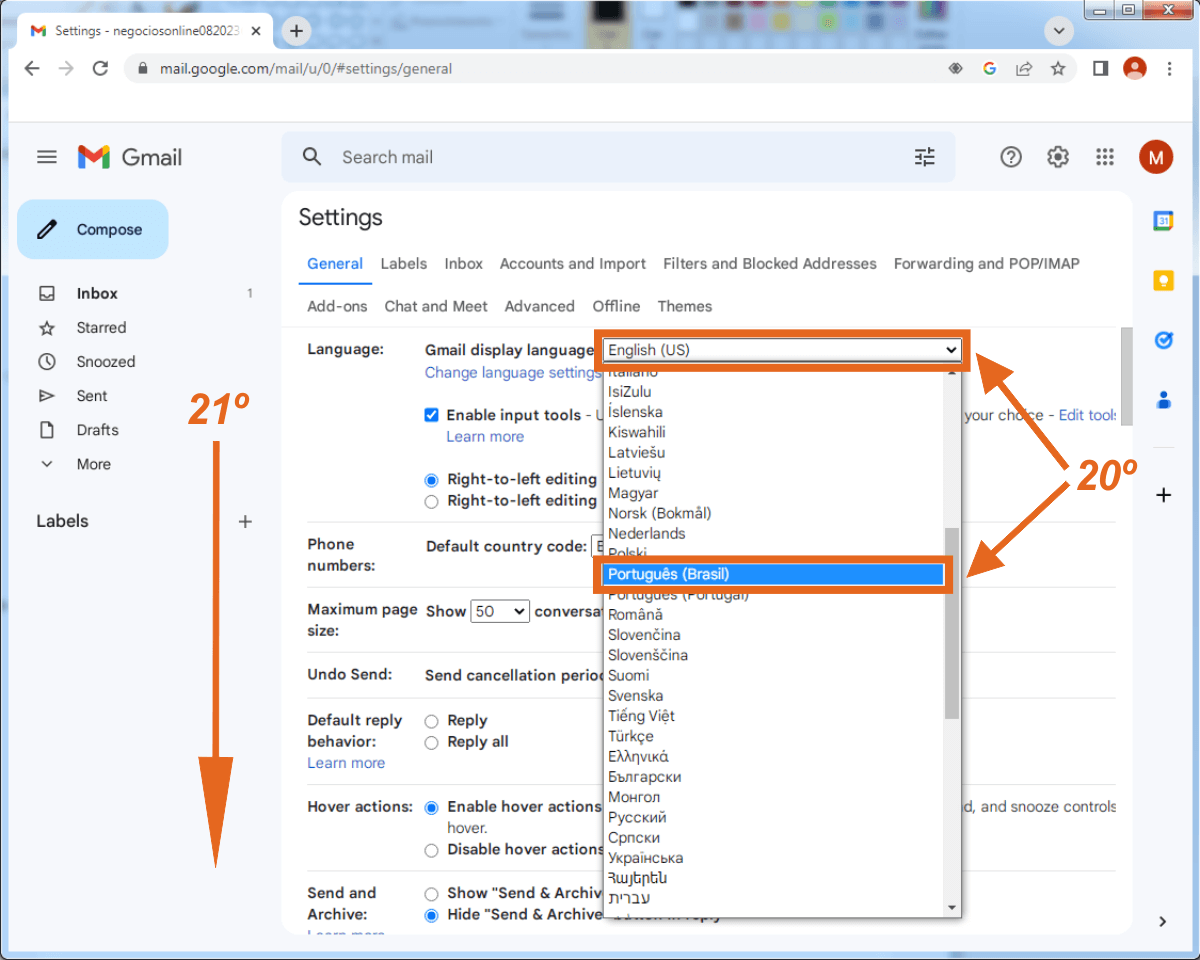The width and height of the screenshot is (1200, 960).
Task: Select Hide Send & Archive radio
Action: (432, 915)
